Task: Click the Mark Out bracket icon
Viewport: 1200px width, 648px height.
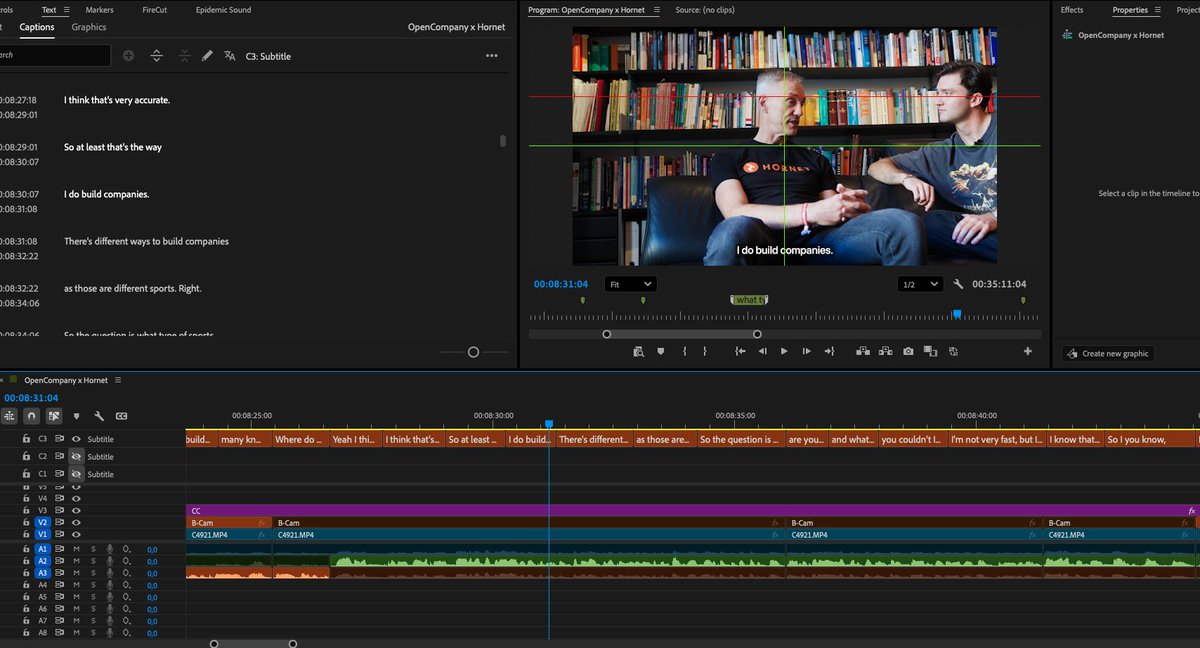Action: click(705, 351)
